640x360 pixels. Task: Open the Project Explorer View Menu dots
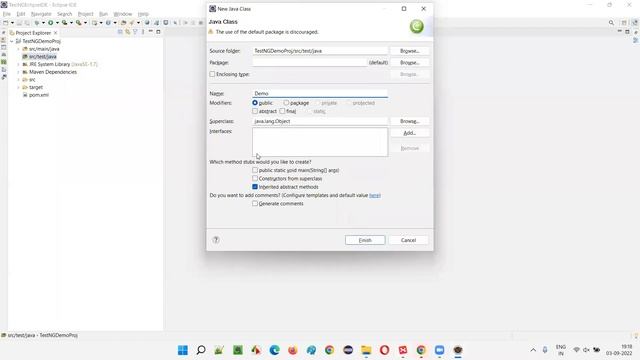(x=143, y=32)
